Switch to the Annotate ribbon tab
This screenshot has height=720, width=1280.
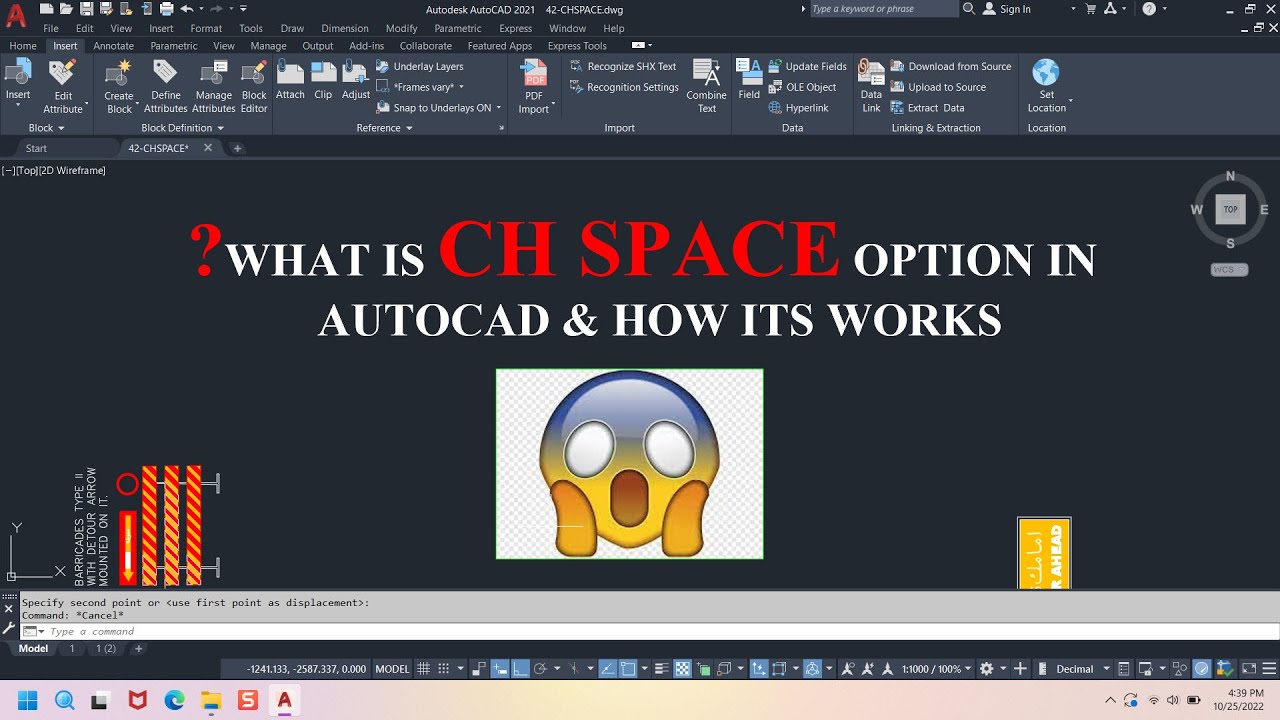click(x=113, y=46)
